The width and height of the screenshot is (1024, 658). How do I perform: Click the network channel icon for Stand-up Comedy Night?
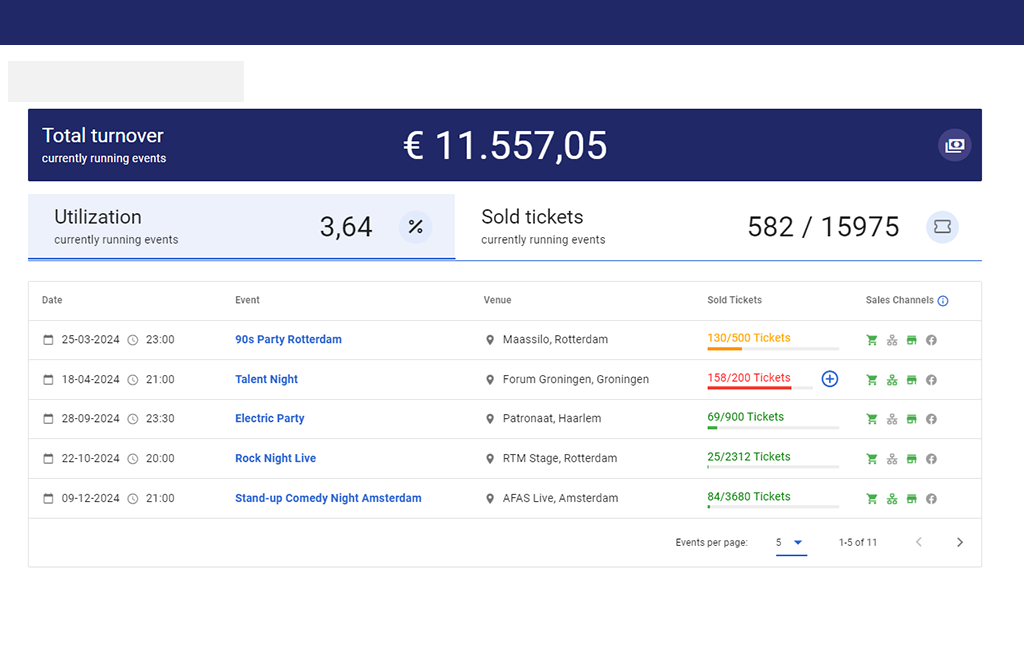coord(891,499)
